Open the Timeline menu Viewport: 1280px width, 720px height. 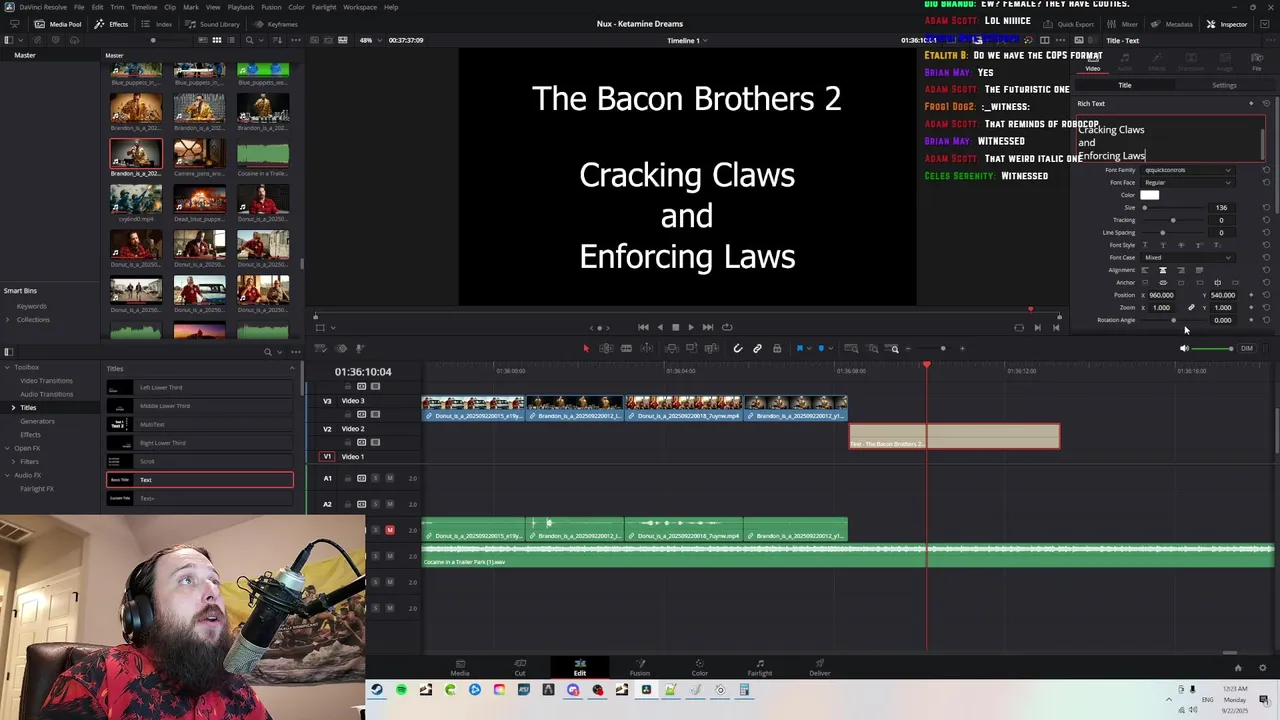pyautogui.click(x=144, y=7)
